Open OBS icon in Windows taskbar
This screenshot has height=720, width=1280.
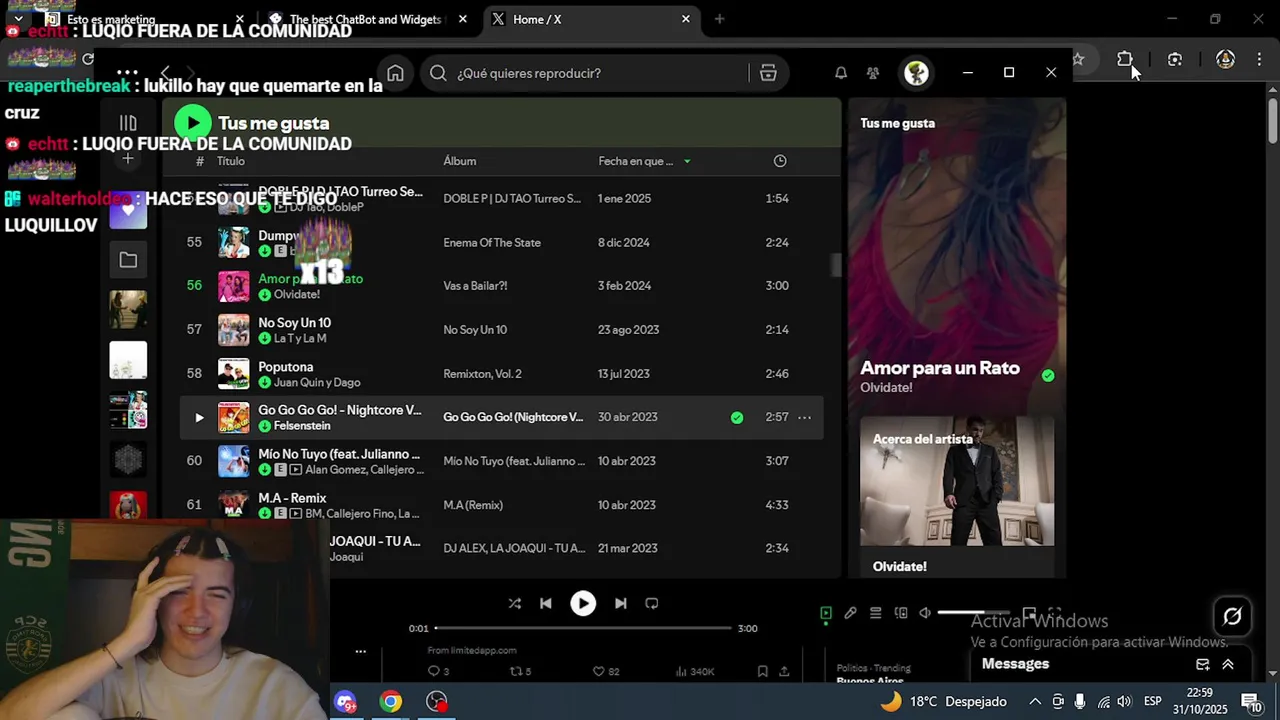pyautogui.click(x=437, y=701)
